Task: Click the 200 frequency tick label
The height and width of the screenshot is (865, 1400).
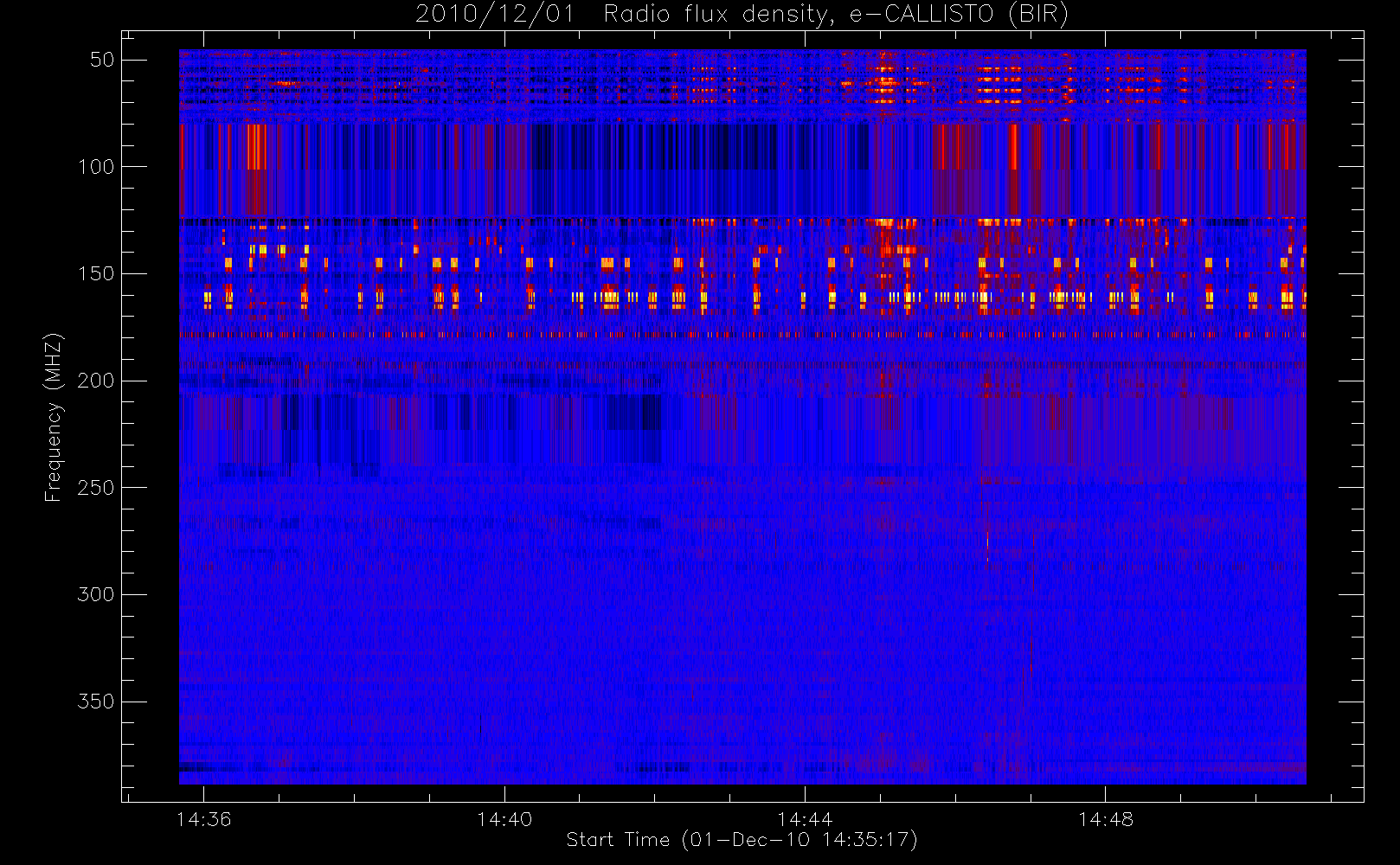Action: point(96,381)
